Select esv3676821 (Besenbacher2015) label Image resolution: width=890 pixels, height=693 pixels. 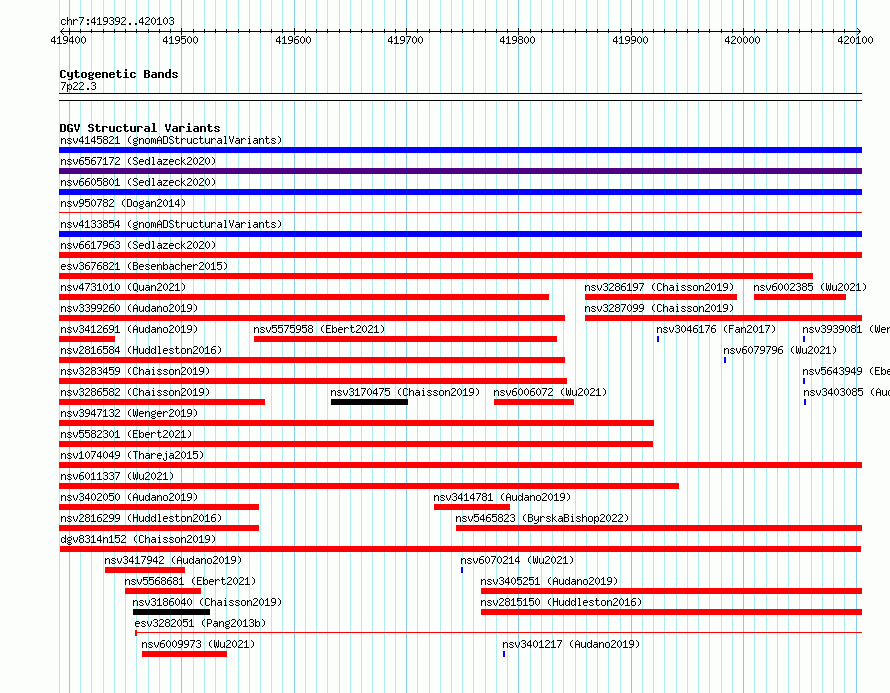point(144,266)
